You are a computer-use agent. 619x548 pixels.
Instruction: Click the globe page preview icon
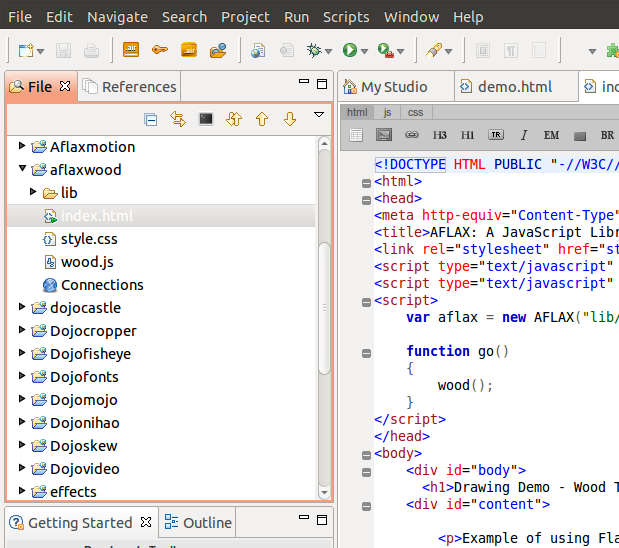(258, 51)
